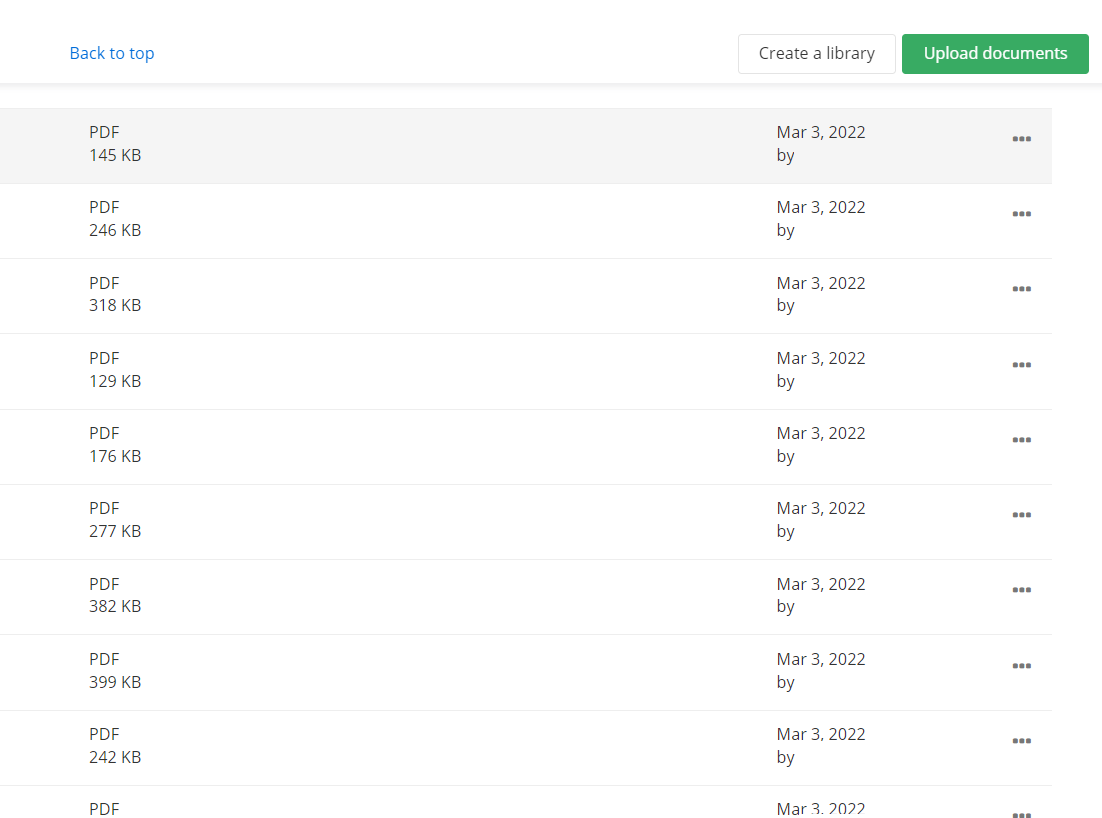
Task: Click the Back to top link
Action: tap(112, 53)
